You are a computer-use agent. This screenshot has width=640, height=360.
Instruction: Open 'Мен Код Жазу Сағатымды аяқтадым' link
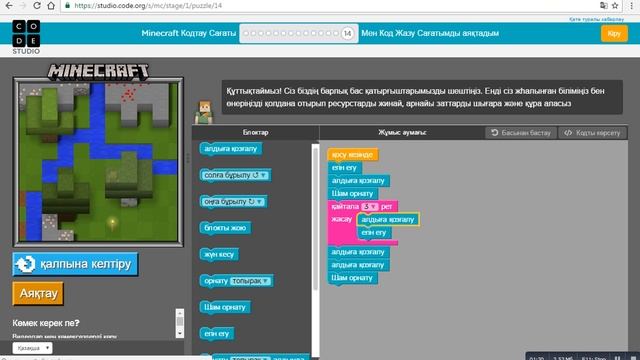click(x=430, y=33)
